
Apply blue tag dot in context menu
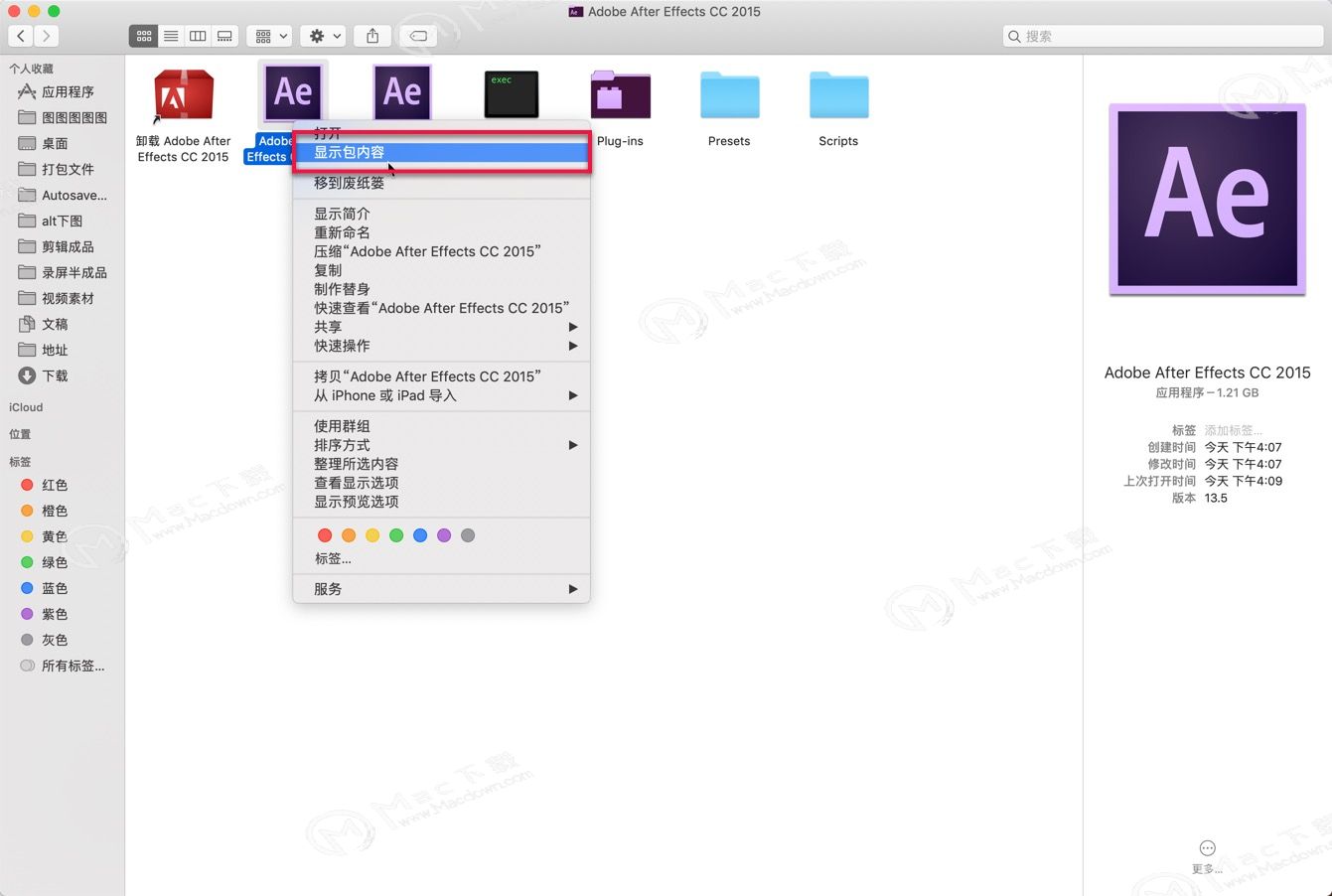coord(420,535)
